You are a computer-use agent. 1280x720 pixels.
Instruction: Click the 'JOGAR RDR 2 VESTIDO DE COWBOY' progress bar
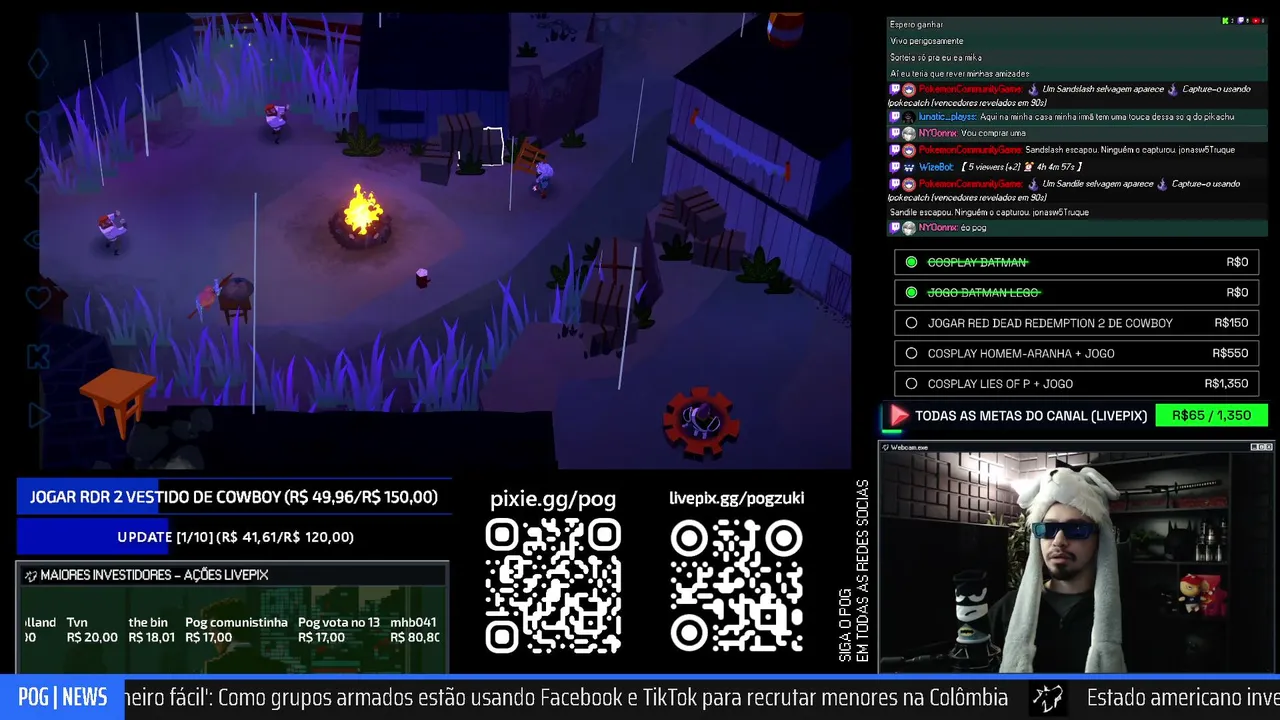coord(234,497)
